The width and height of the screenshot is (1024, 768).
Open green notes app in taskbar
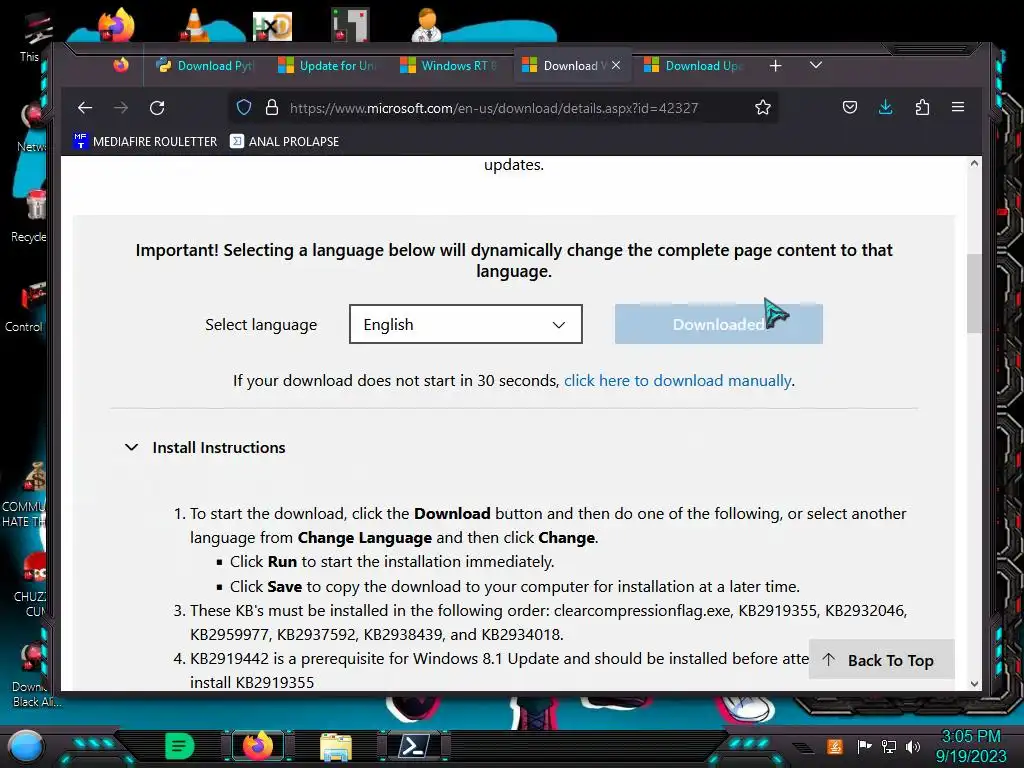coord(180,746)
